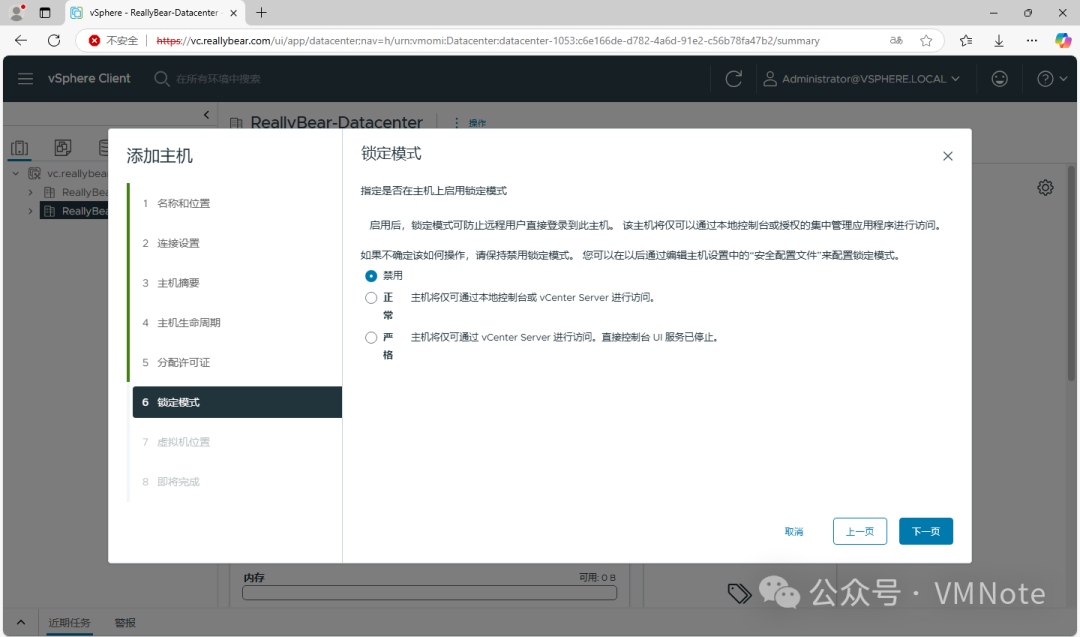Click the browser address bar URL
Screen dimensions: 1080x637
click(x=488, y=41)
